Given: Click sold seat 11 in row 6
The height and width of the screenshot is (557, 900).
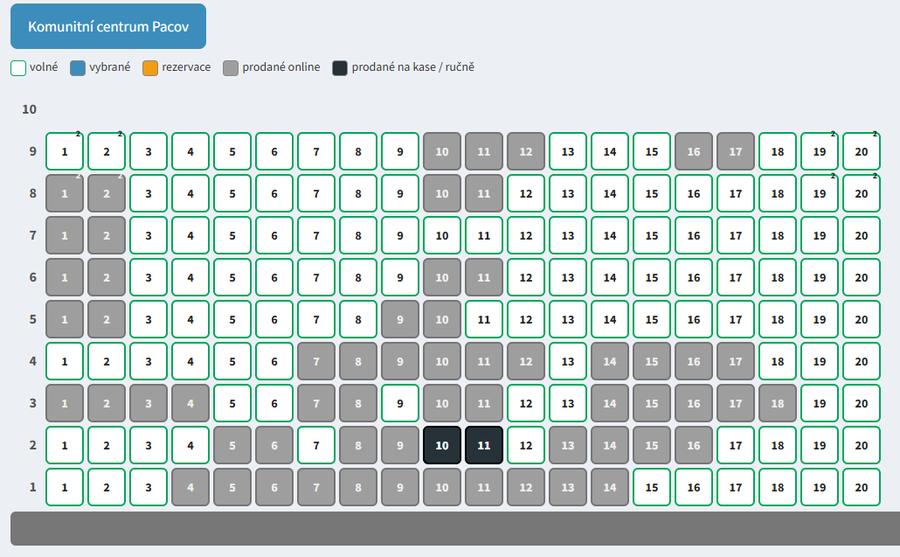Looking at the screenshot, I should 484,277.
